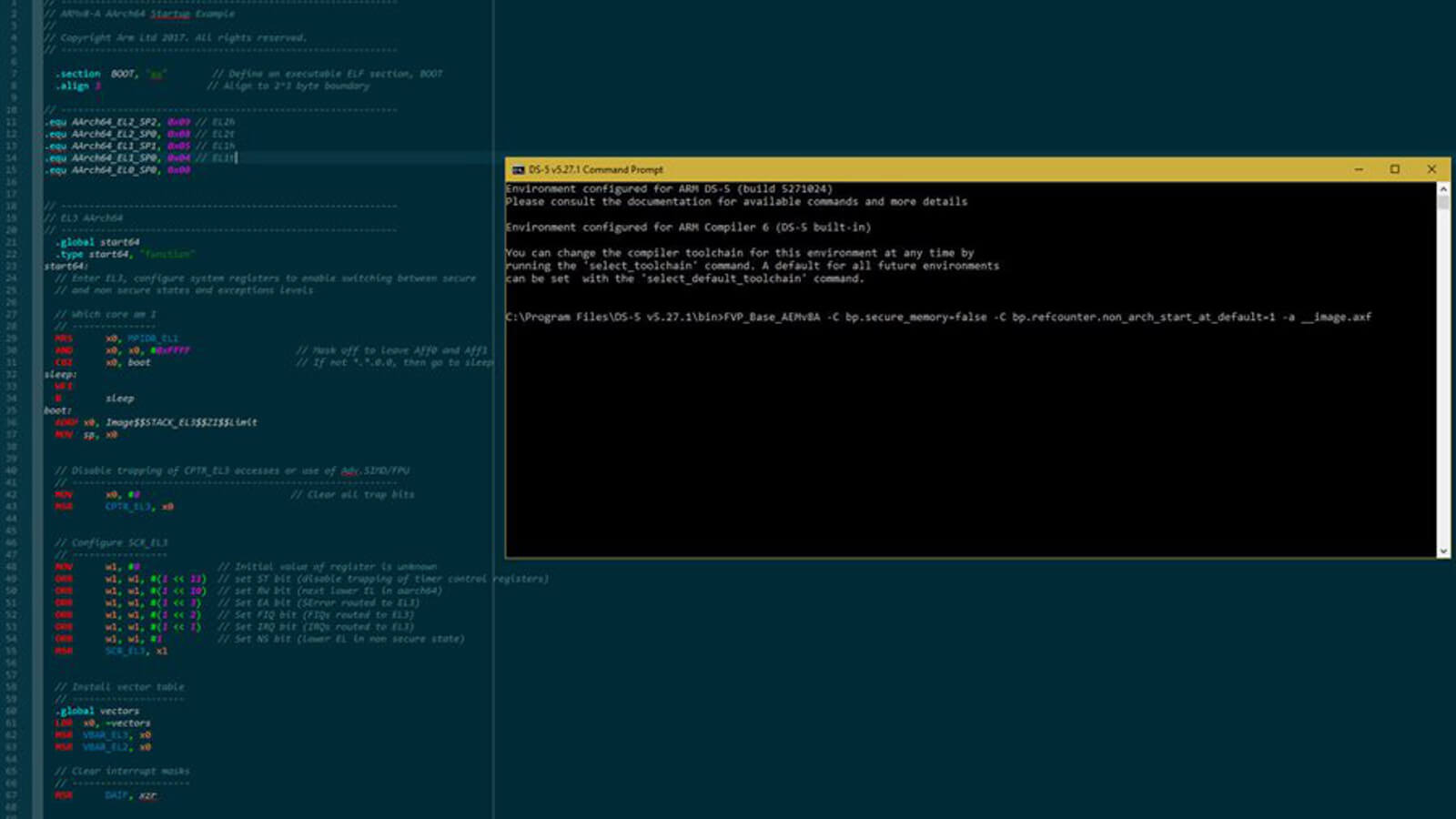Minimize the DS-5 Command Prompt window
This screenshot has width=1456, height=819.
point(1359,169)
